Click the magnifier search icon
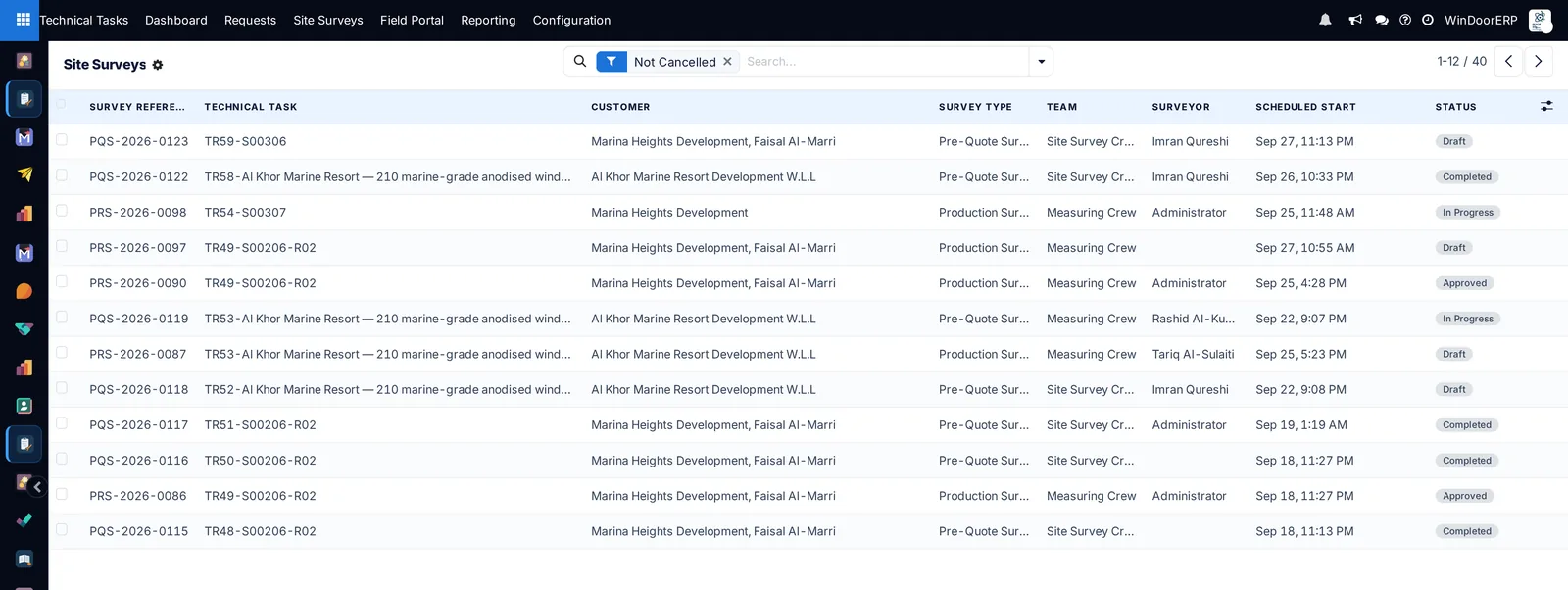Image resolution: width=1568 pixels, height=590 pixels. [x=580, y=61]
